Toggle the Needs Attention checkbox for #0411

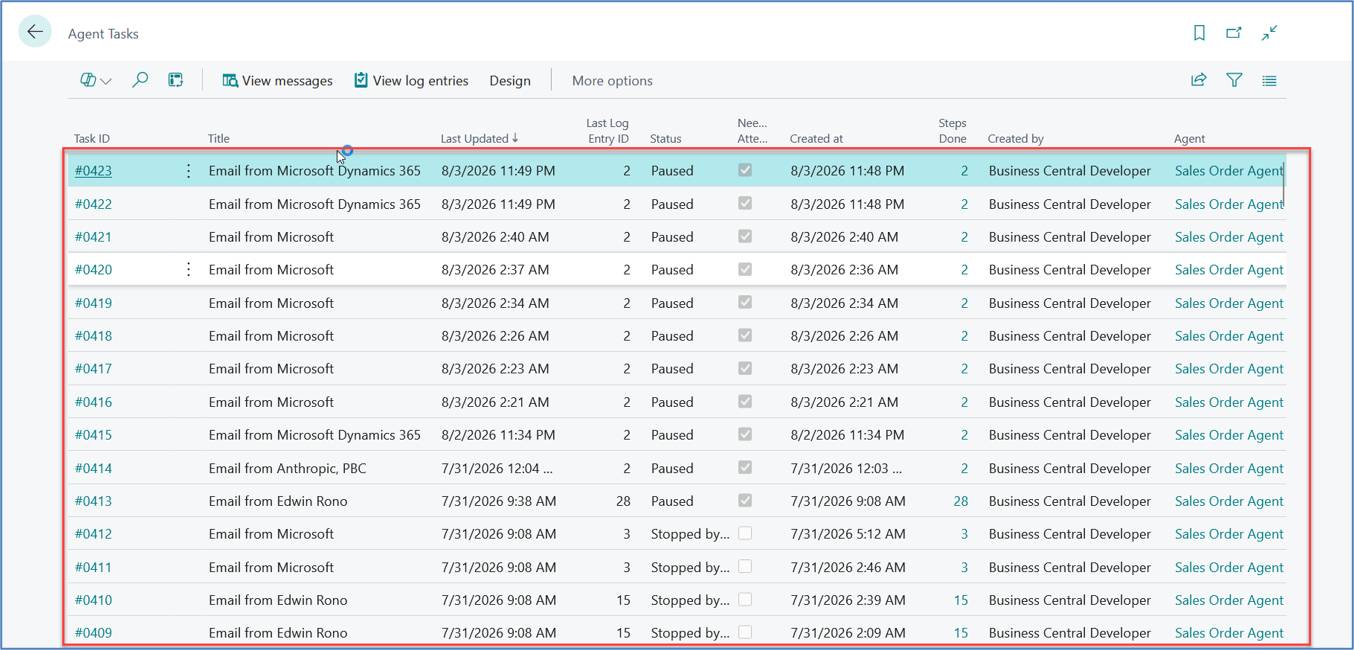pos(745,566)
